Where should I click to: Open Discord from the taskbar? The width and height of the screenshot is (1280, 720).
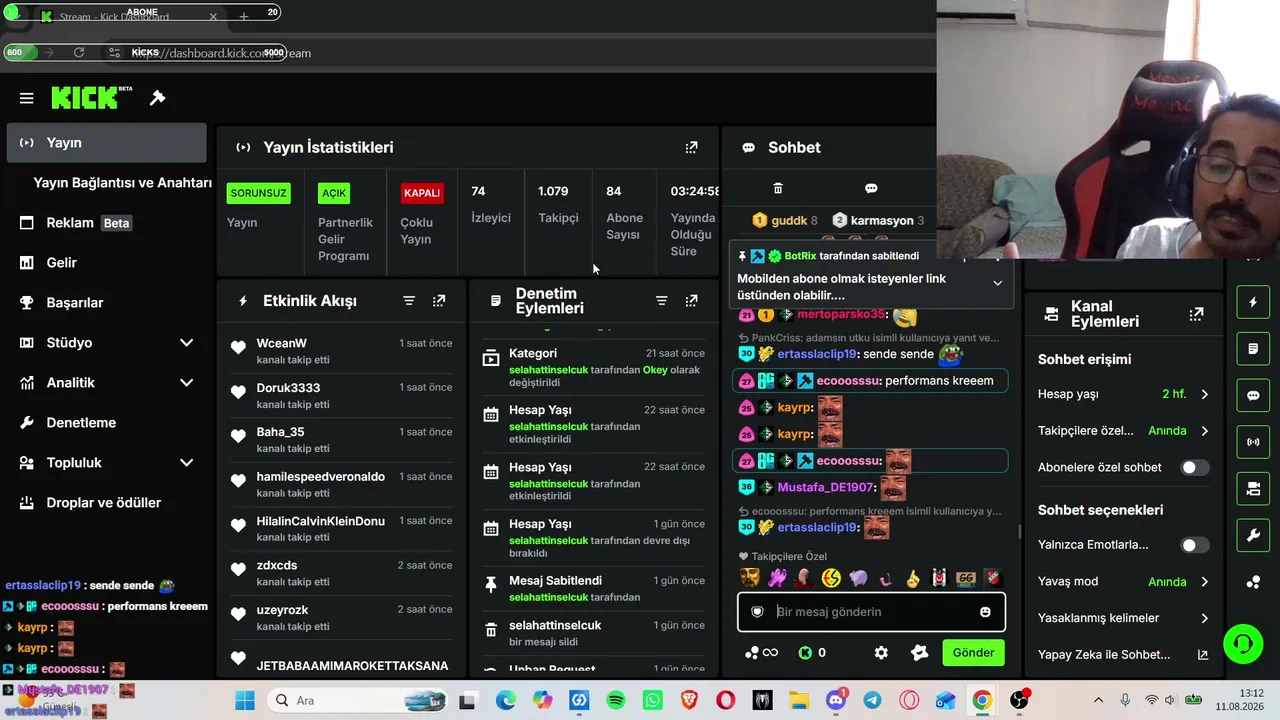836,701
